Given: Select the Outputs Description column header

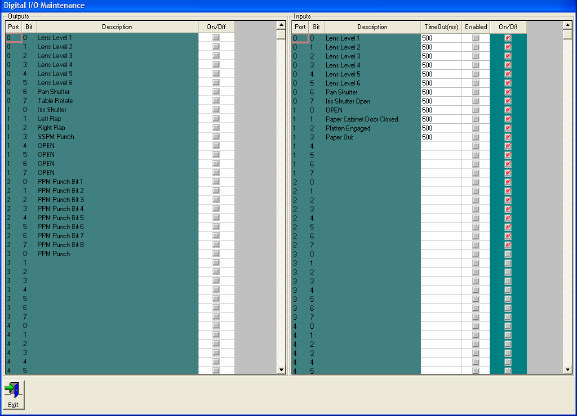Looking at the screenshot, I should [117, 27].
